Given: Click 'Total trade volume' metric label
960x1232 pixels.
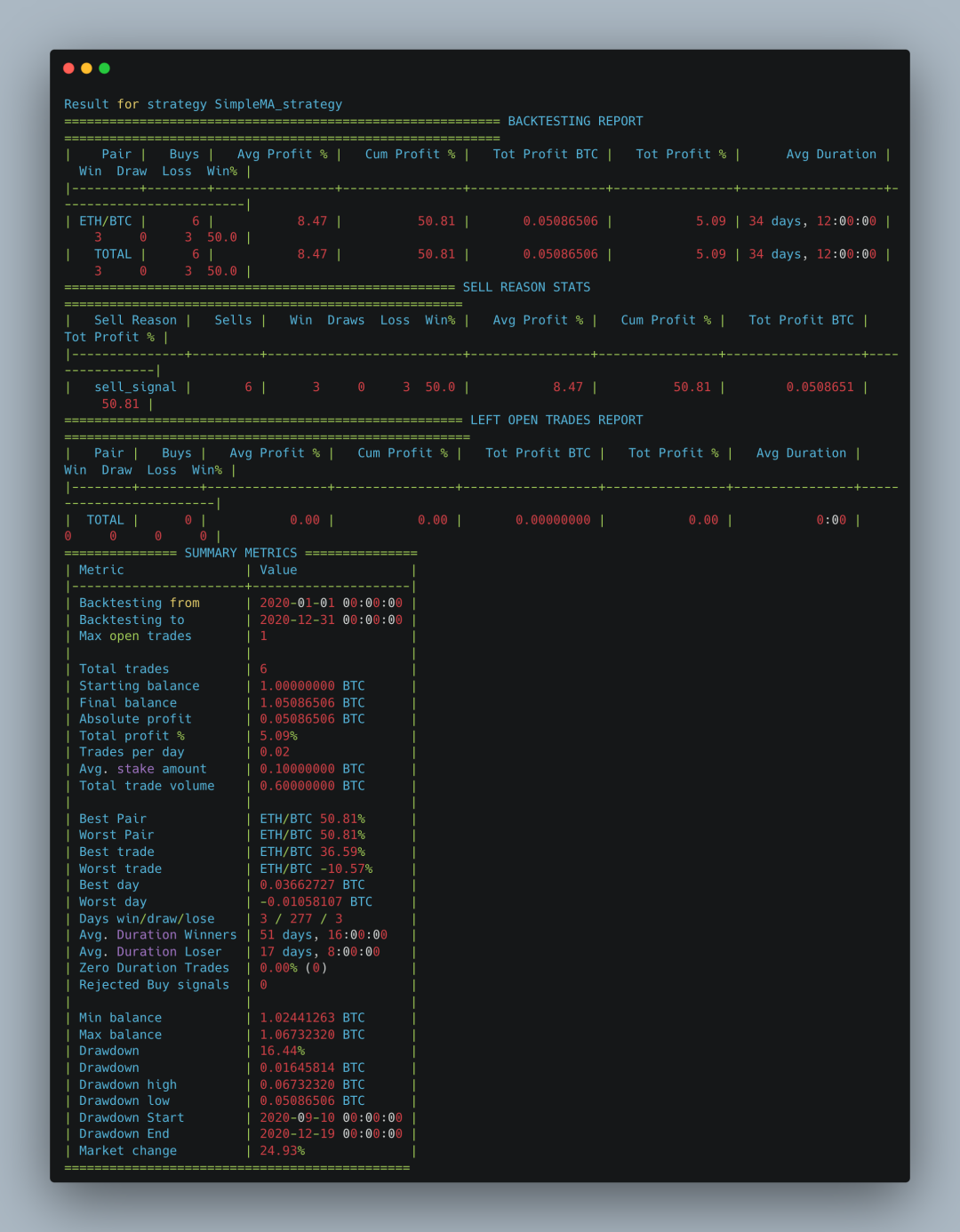Looking at the screenshot, I should tap(147, 786).
